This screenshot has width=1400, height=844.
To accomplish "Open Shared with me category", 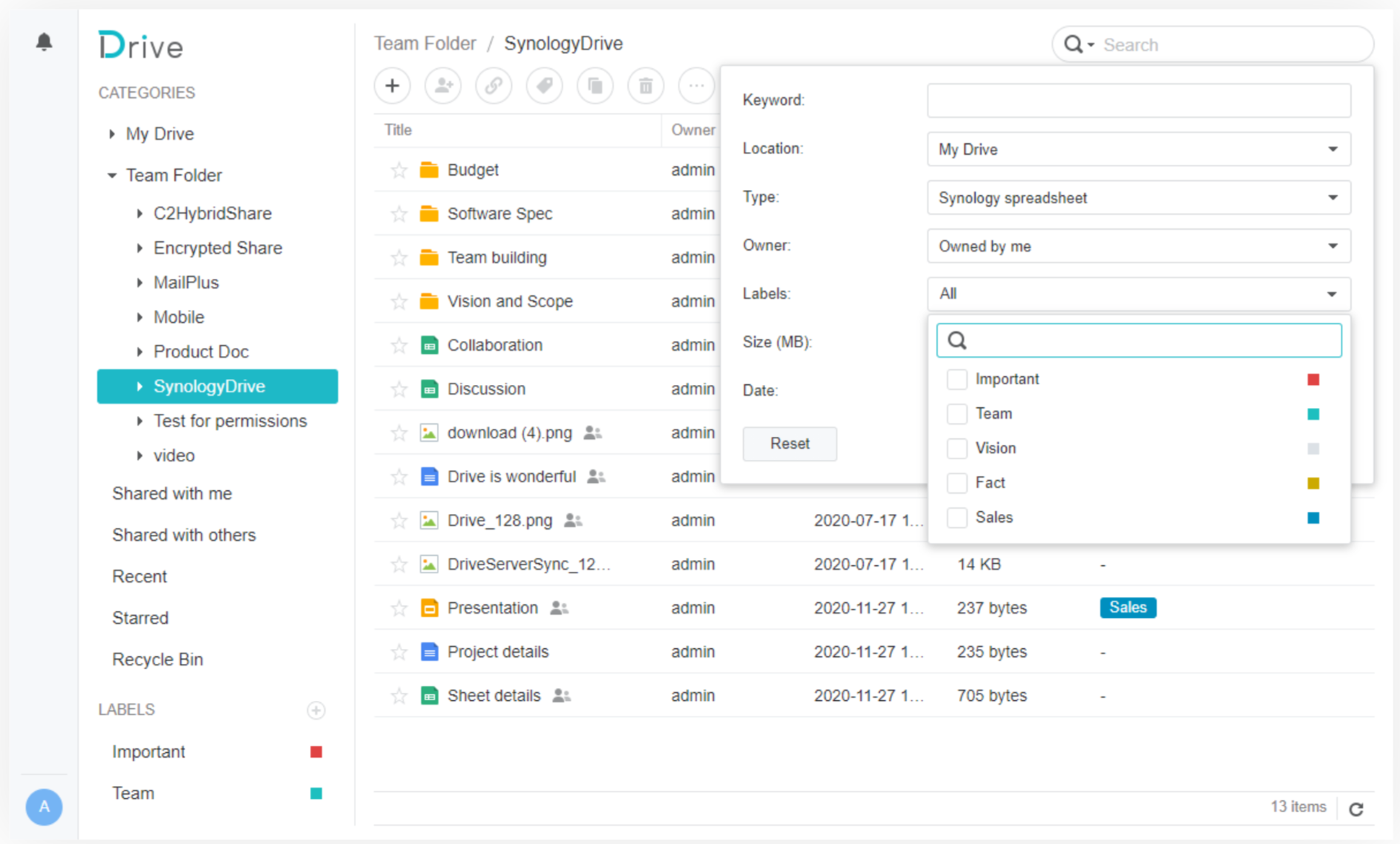I will pyautogui.click(x=172, y=493).
